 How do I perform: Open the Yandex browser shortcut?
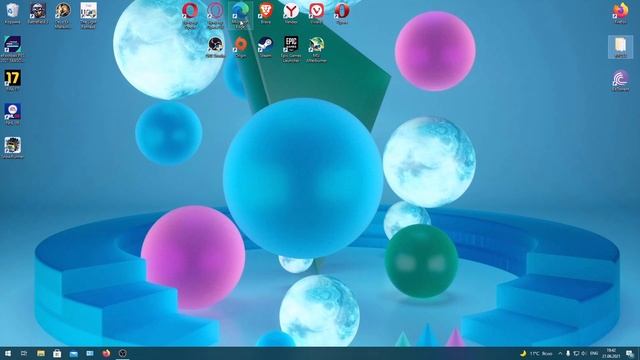pos(291,13)
